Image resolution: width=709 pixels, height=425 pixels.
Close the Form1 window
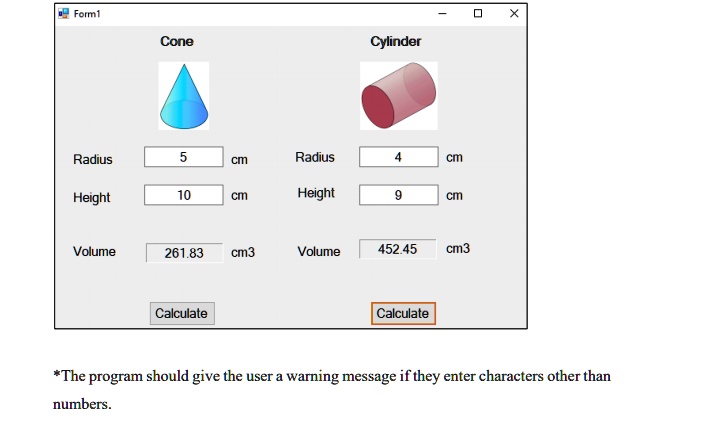(x=513, y=14)
